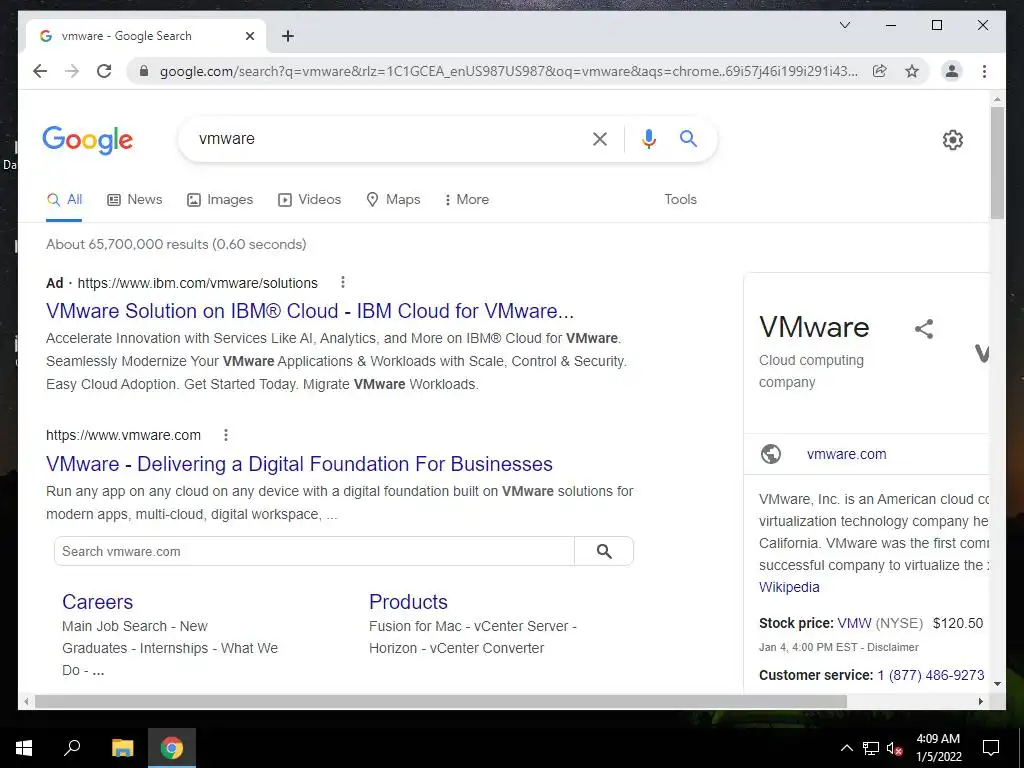Expand the More search categories
This screenshot has width=1024, height=768.
466,200
